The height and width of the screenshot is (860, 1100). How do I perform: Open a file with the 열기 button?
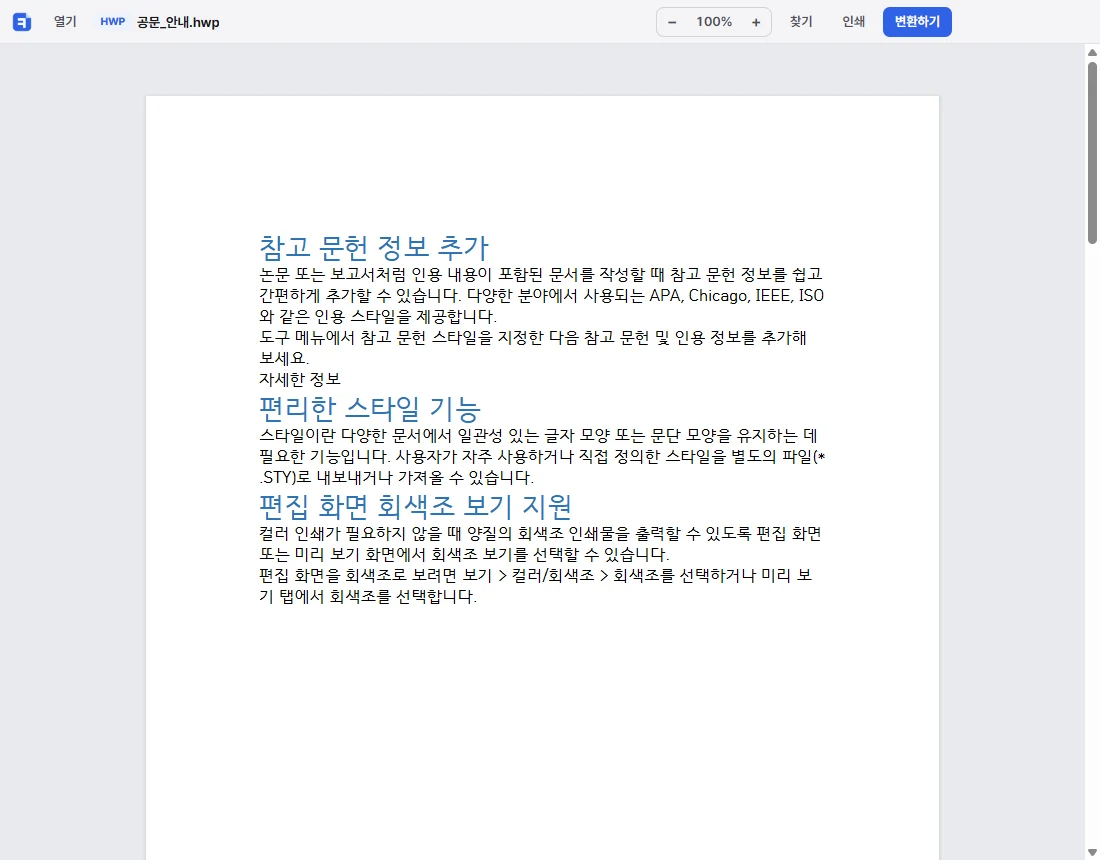pos(65,22)
